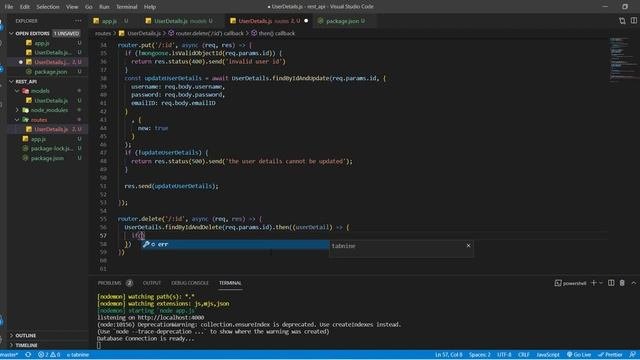Screen dimensions: 640x360
Task: Switch to the package.json editor tab
Action: 345,21
